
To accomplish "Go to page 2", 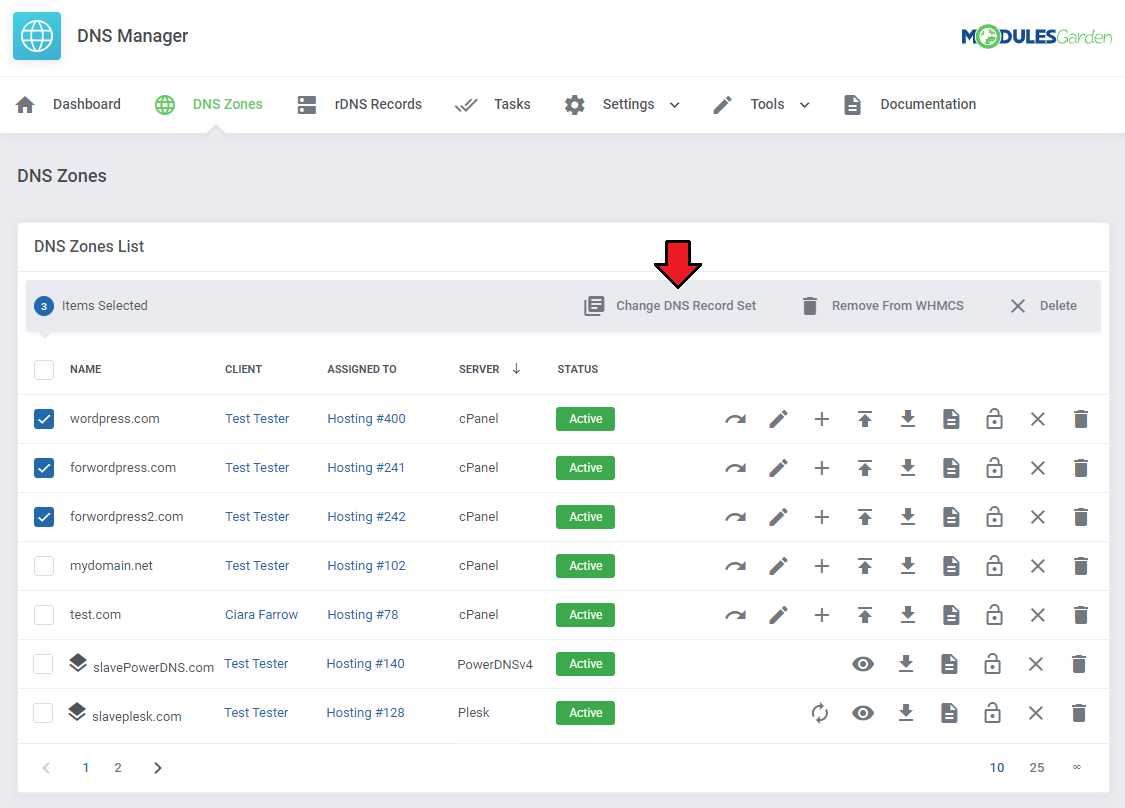I will [118, 768].
